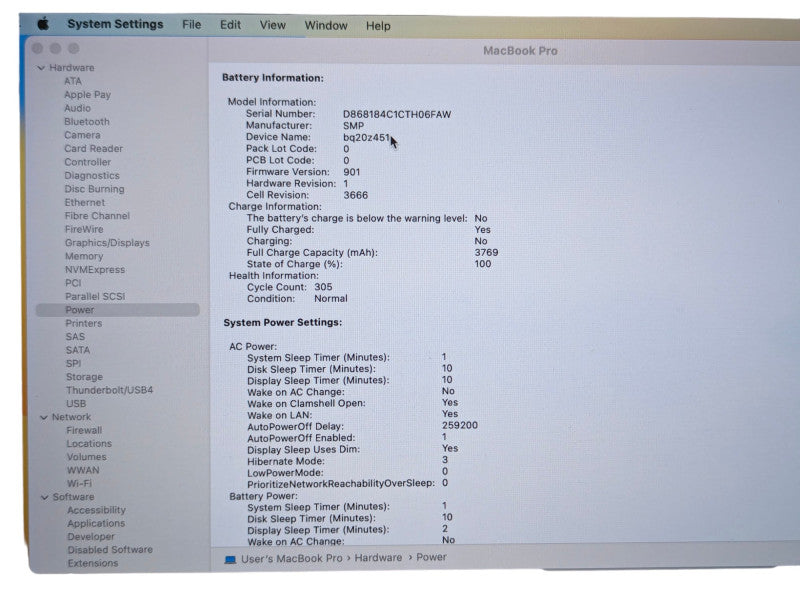Select USB in the sidebar

point(76,404)
